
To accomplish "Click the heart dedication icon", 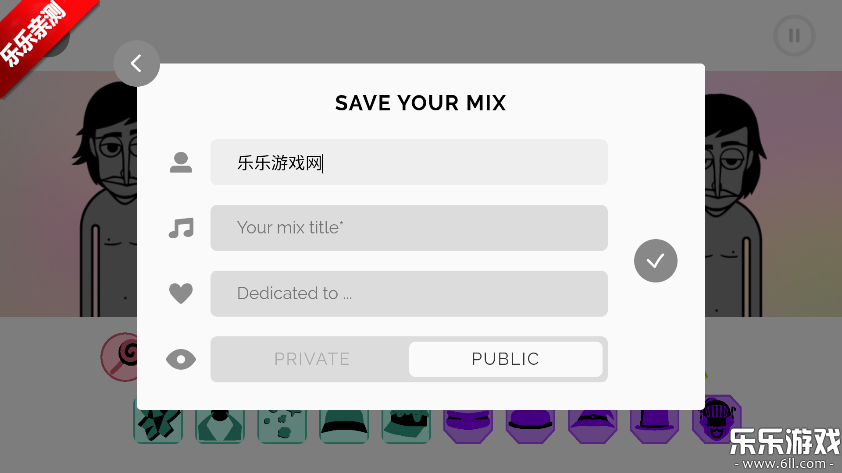I will [x=181, y=294].
